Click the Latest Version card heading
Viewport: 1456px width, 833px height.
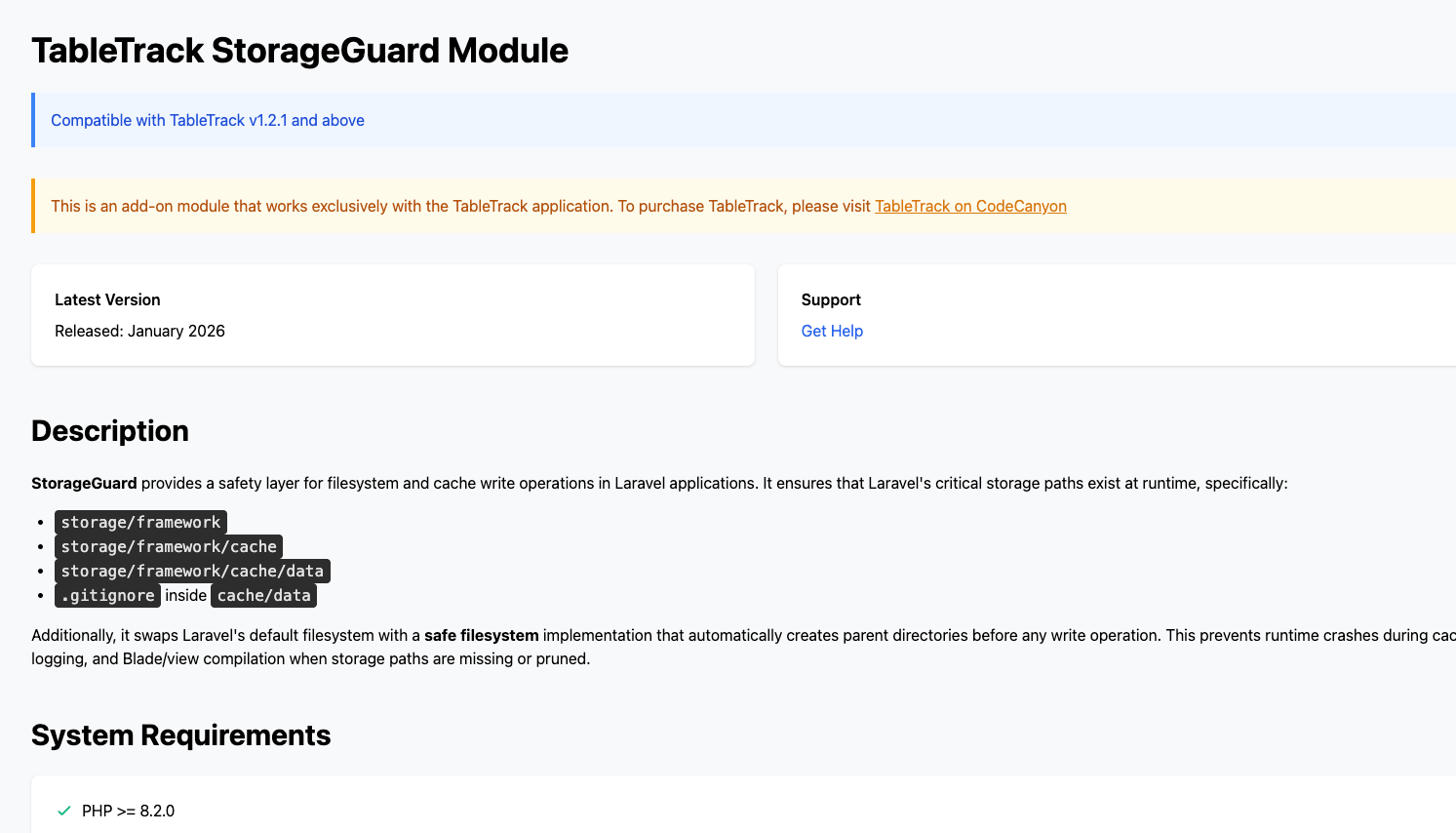coord(107,299)
